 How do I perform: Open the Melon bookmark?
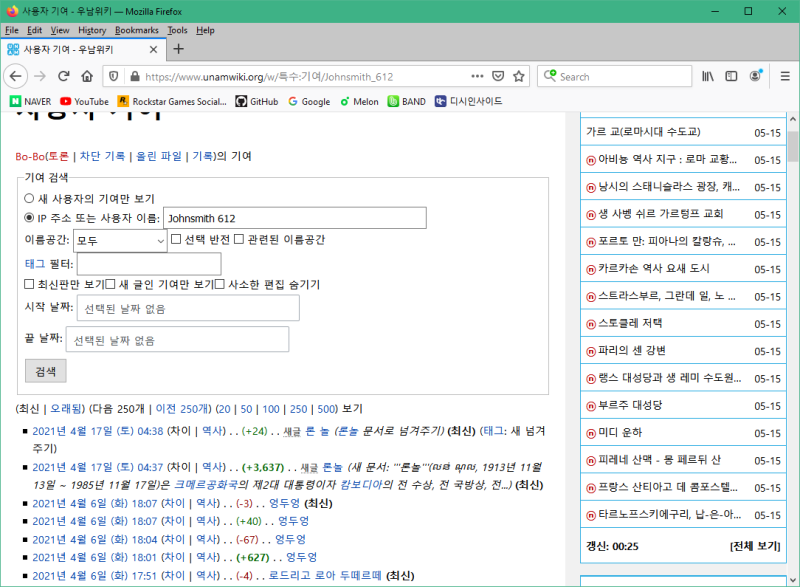(x=359, y=101)
